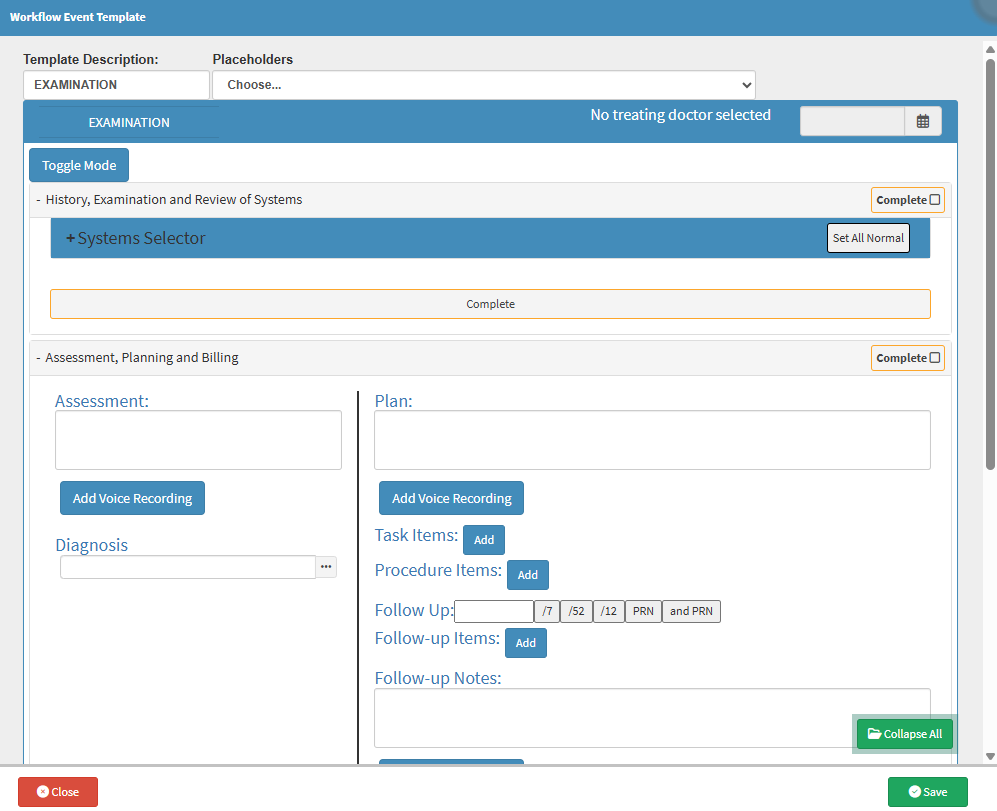997x811 pixels.
Task: Click the Save button with checkmark
Action: [927, 792]
